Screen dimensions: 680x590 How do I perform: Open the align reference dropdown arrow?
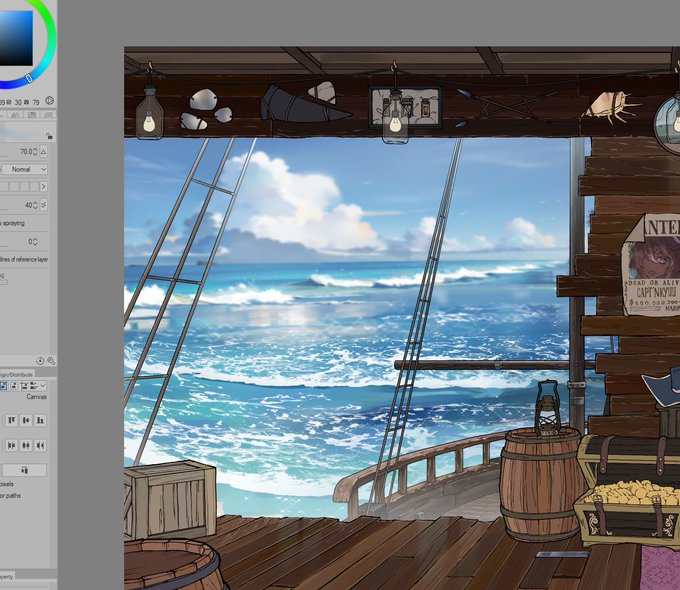[x=42, y=386]
